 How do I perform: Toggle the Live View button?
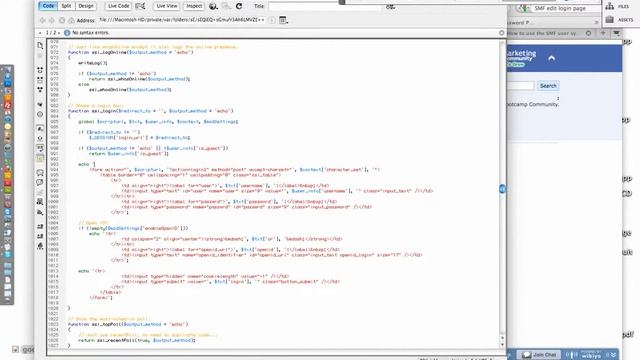(167, 6)
